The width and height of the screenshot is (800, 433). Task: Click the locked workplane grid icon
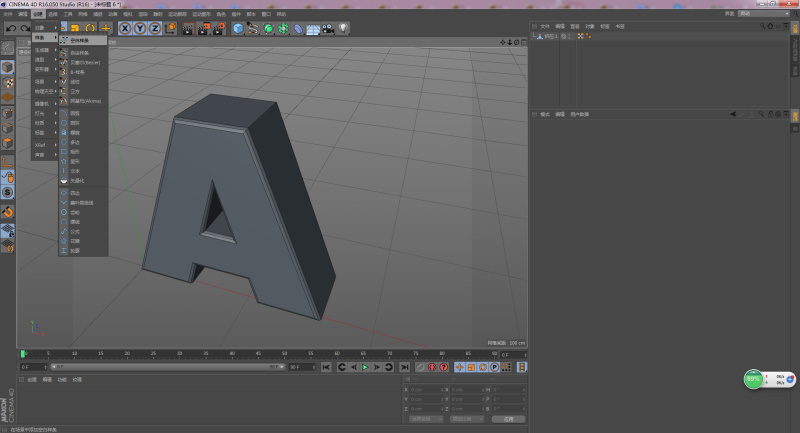click(7, 231)
